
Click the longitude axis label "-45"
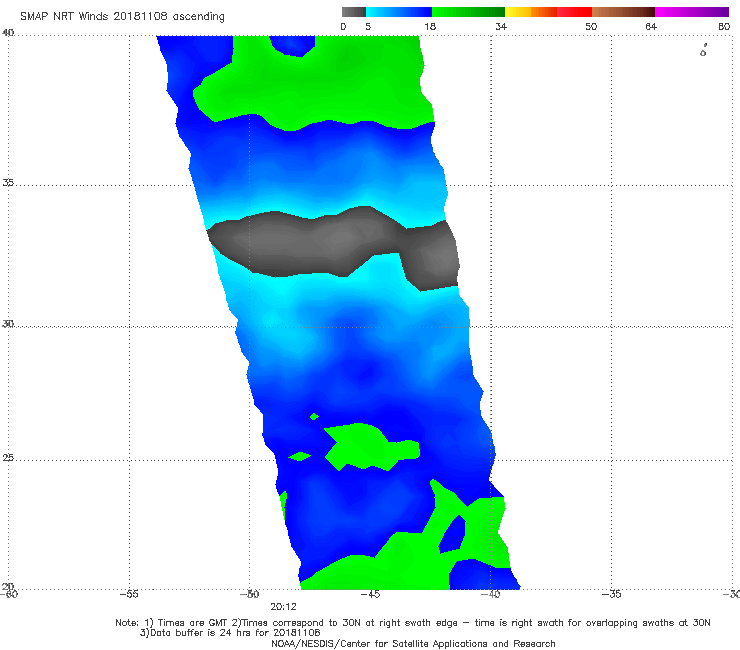click(370, 594)
